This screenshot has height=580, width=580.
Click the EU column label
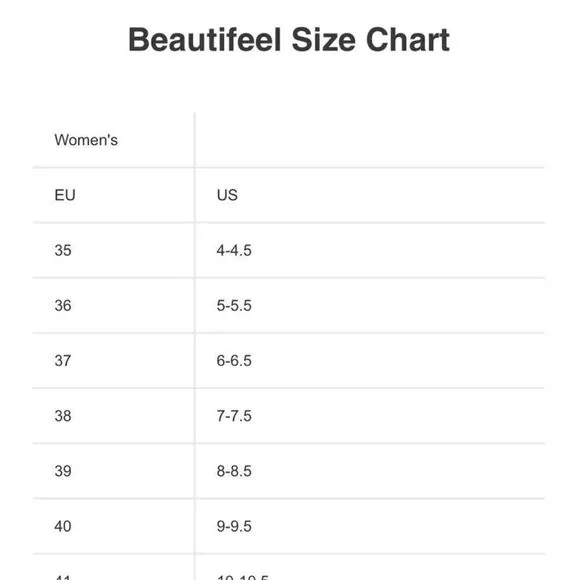65,195
